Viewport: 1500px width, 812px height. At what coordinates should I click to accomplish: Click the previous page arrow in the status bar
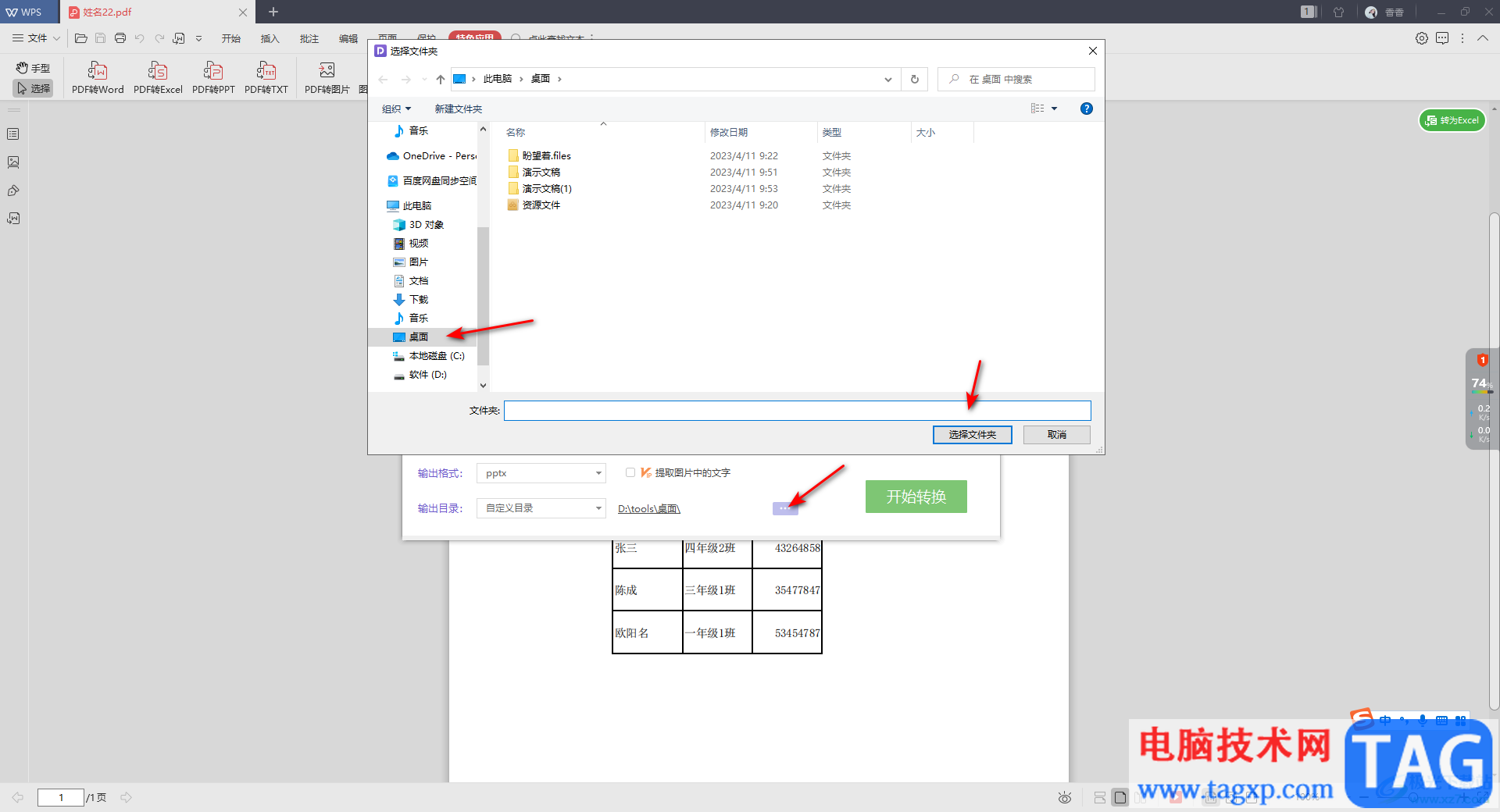[x=17, y=797]
